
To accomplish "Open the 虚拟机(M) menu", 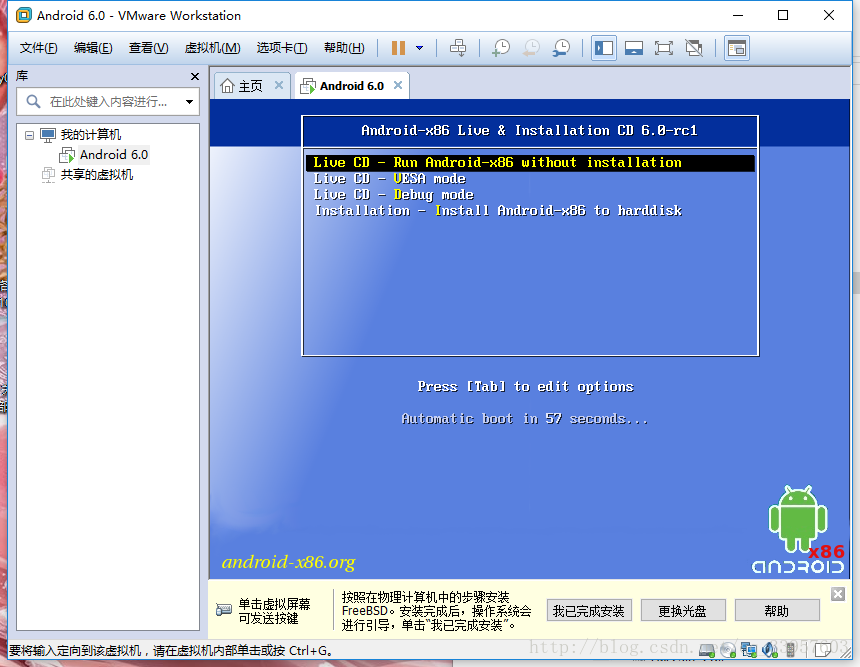I will click(x=212, y=48).
